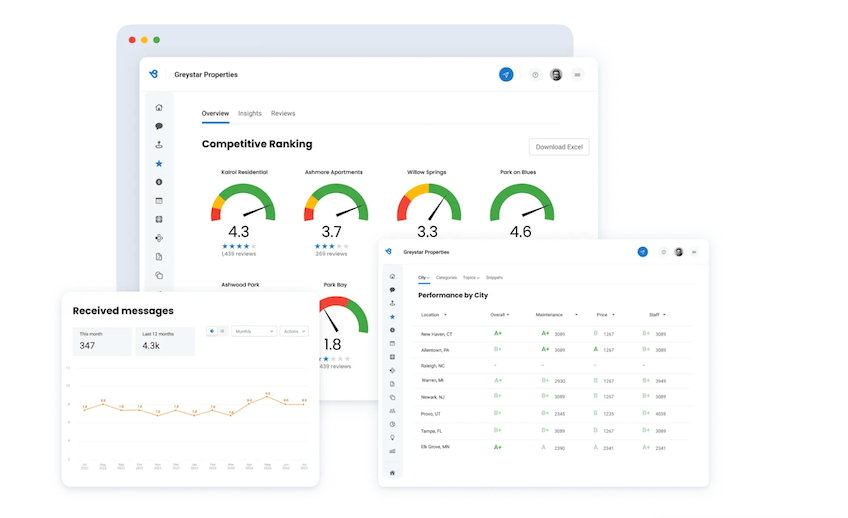Click clock icon in Competitive Ranking window header

click(x=535, y=75)
